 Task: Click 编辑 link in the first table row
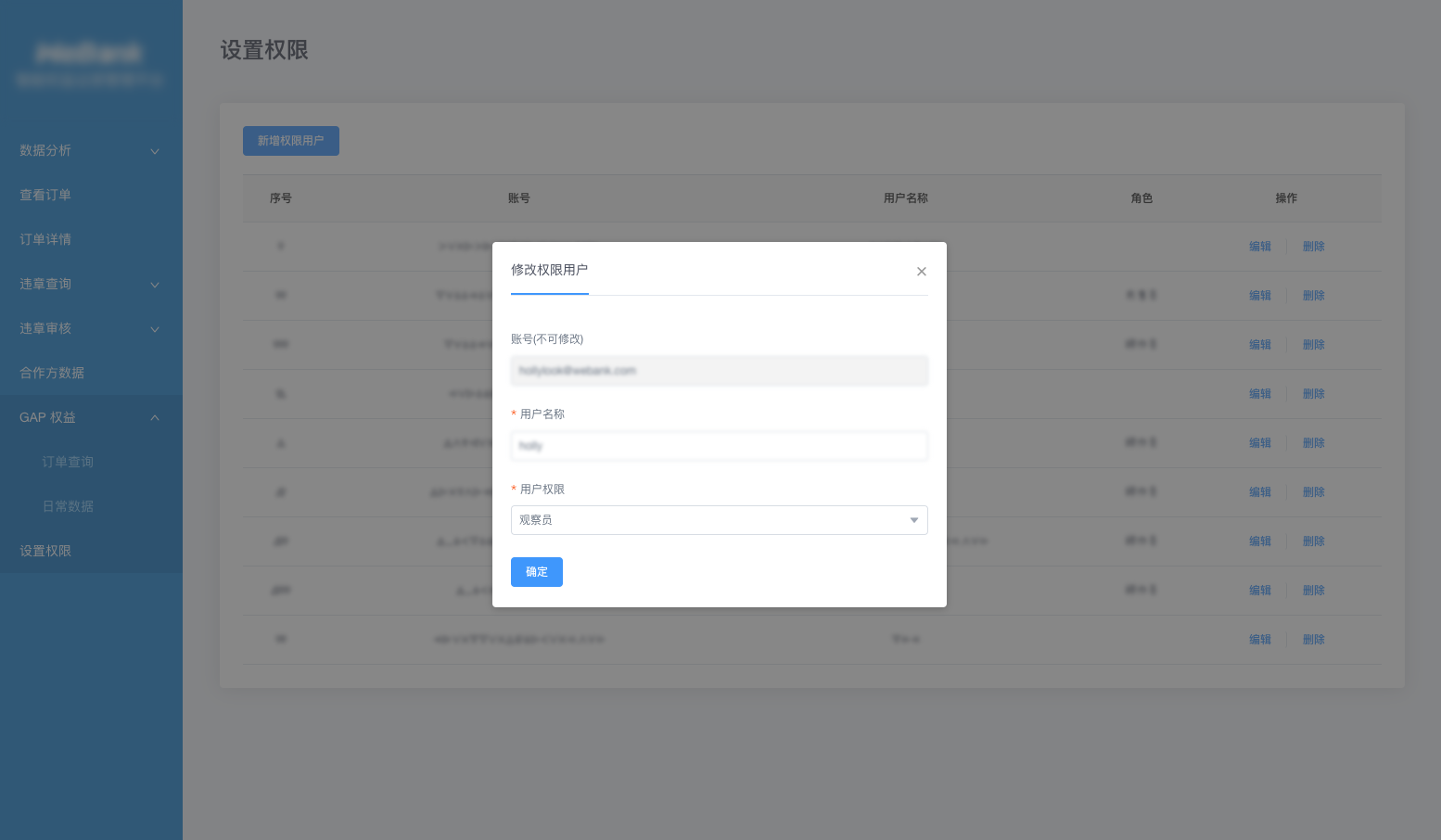(x=1259, y=247)
